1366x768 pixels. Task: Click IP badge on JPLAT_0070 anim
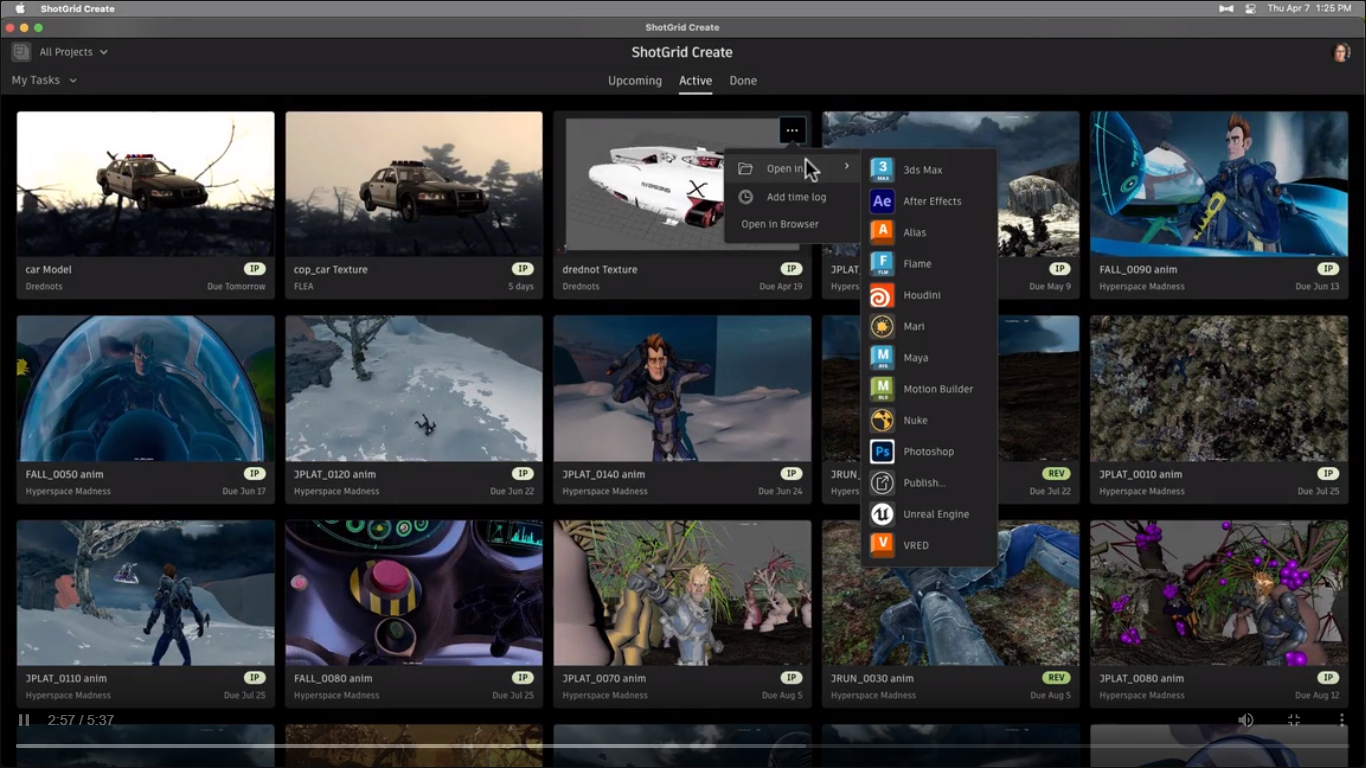[x=791, y=678]
